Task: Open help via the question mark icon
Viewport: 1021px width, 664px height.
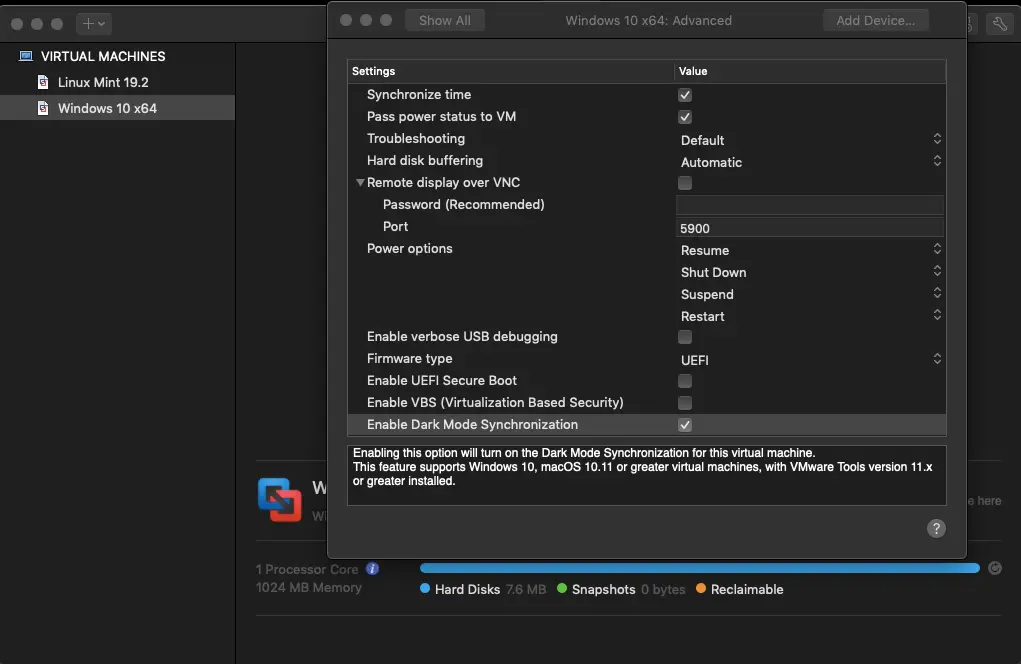Action: coord(936,528)
